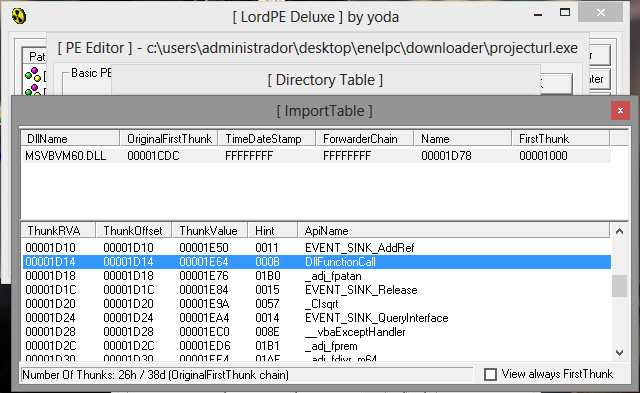Click Name value 00001D78
Screen dimensions: 640x393
click(446, 156)
